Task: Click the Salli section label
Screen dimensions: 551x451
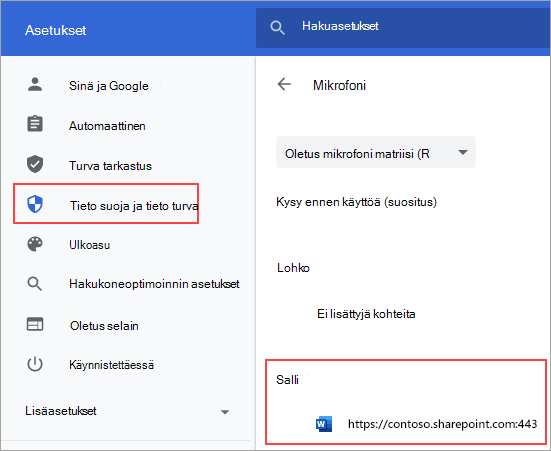Action: [287, 380]
